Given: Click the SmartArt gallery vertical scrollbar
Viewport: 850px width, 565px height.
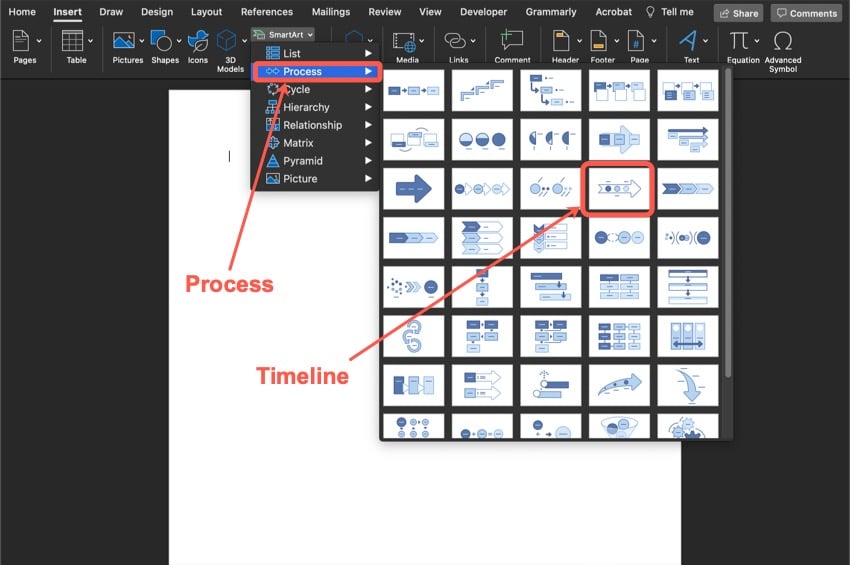Looking at the screenshot, I should point(727,222).
